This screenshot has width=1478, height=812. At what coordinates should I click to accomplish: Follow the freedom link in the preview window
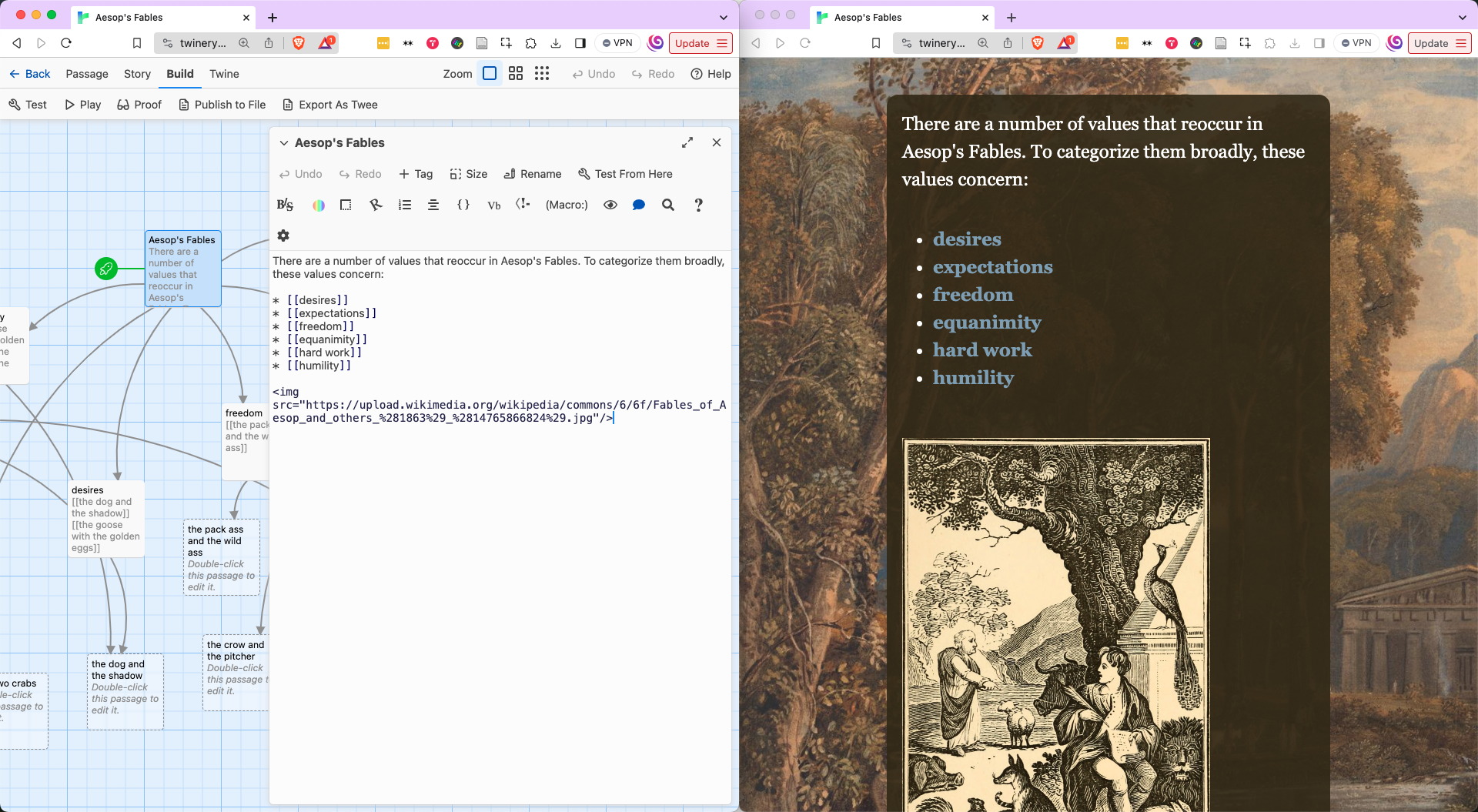tap(972, 294)
